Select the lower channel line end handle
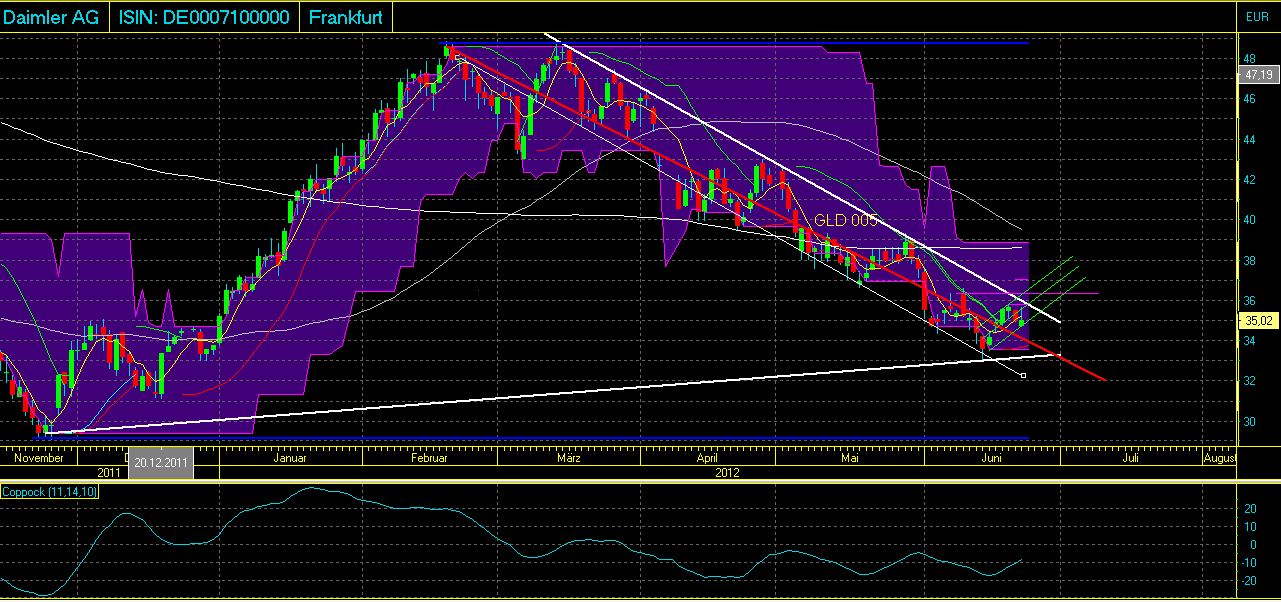 [1023, 375]
